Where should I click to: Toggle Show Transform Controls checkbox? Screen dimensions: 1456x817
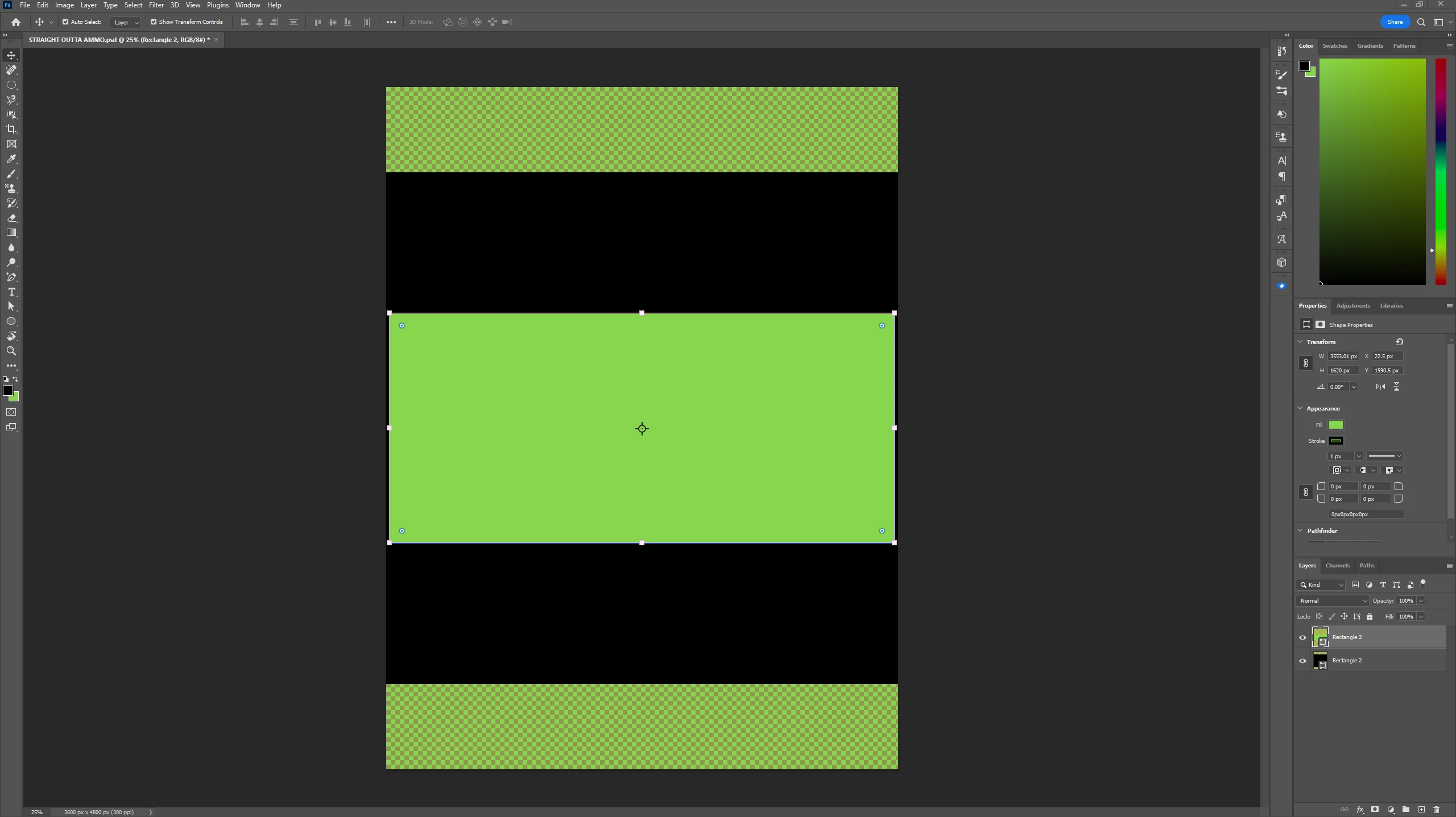(x=154, y=22)
